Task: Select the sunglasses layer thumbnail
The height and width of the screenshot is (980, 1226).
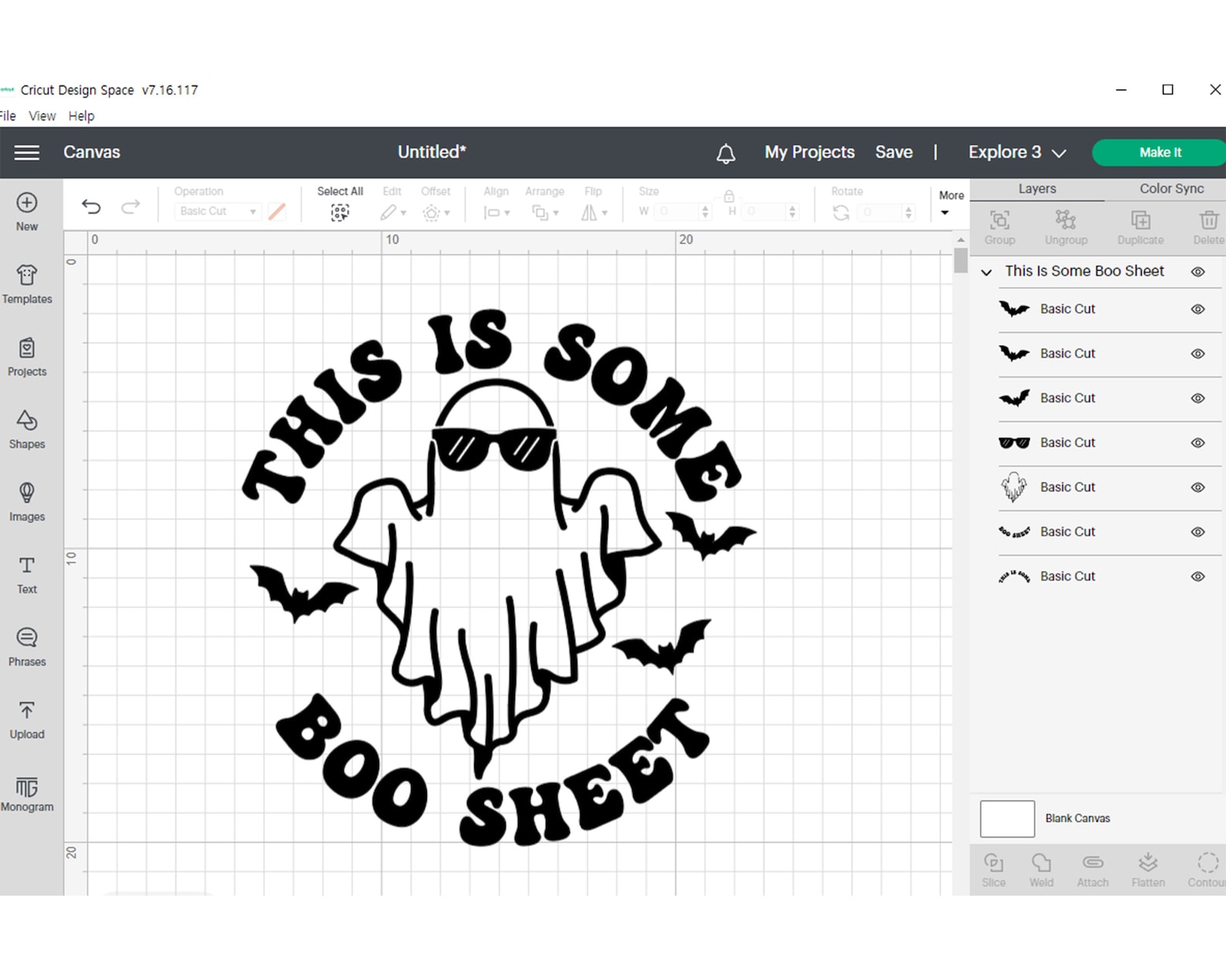Action: coord(1014,443)
